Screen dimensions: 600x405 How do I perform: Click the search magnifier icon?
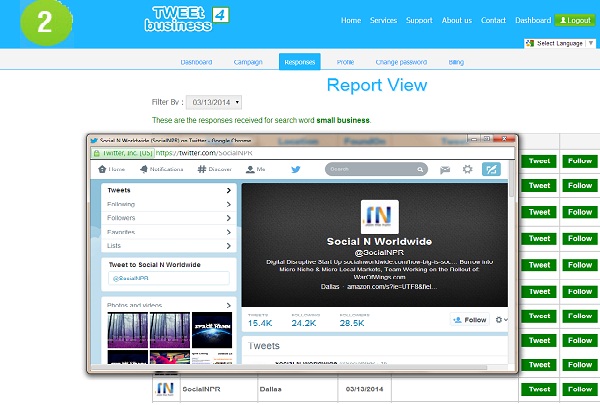420,170
